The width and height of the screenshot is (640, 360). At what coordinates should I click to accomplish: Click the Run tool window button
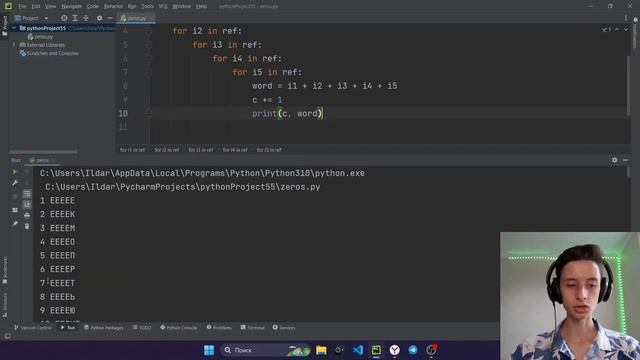coord(68,327)
